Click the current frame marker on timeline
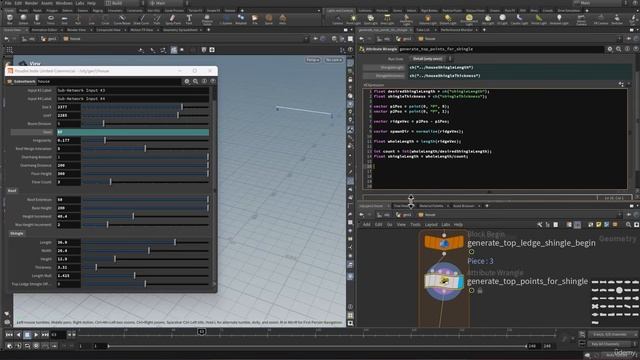This screenshot has height=360, width=640. point(202,332)
